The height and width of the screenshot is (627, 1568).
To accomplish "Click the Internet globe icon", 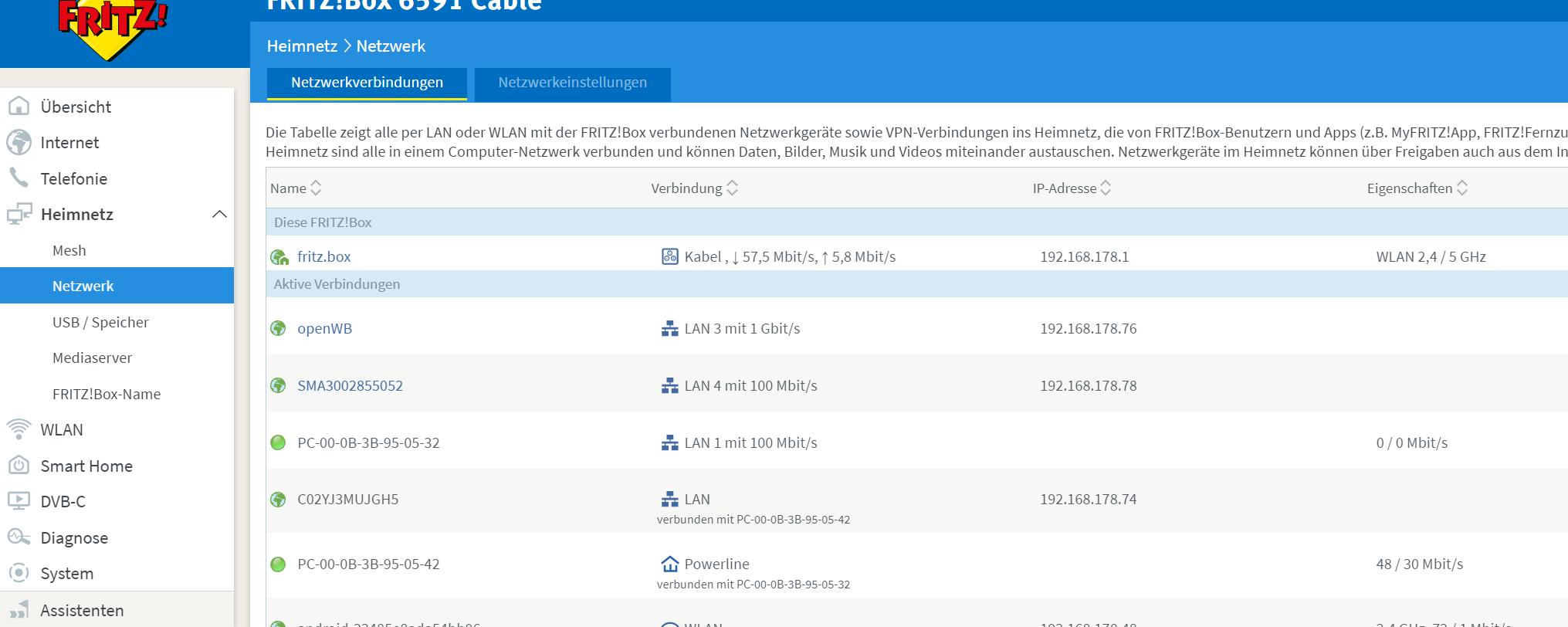I will click(x=19, y=142).
